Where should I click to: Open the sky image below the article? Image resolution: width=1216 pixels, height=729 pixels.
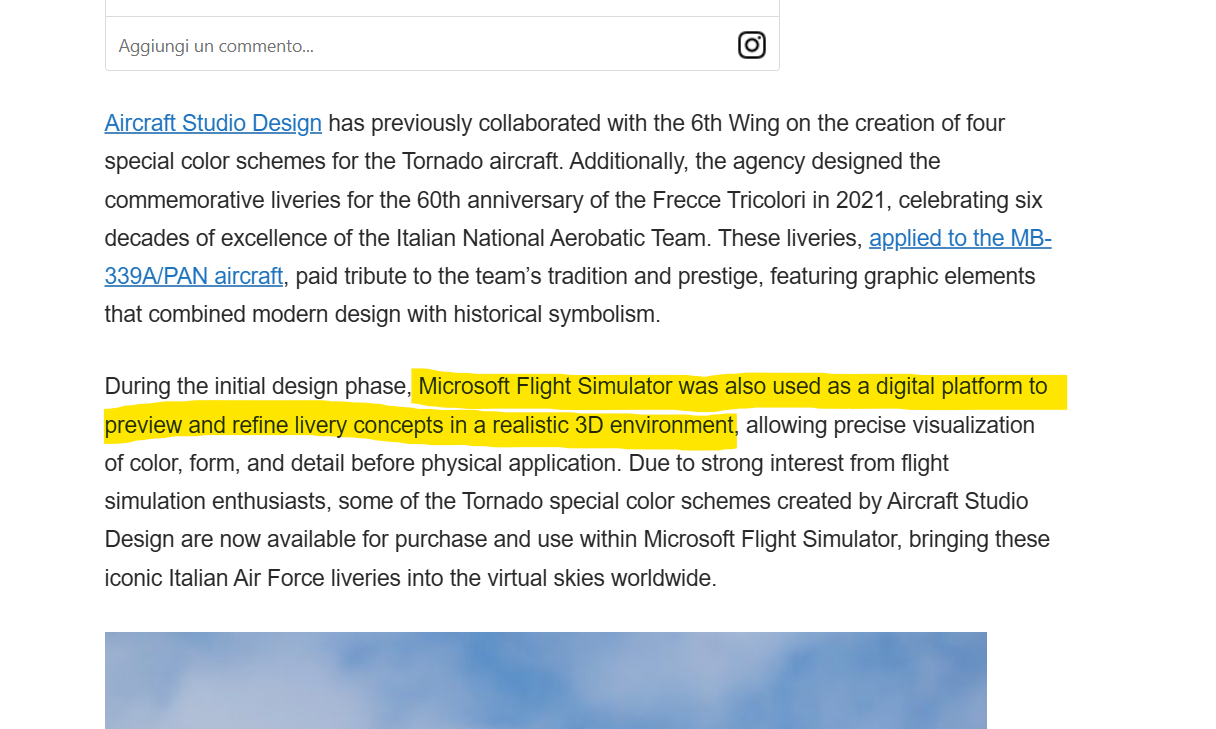click(546, 680)
